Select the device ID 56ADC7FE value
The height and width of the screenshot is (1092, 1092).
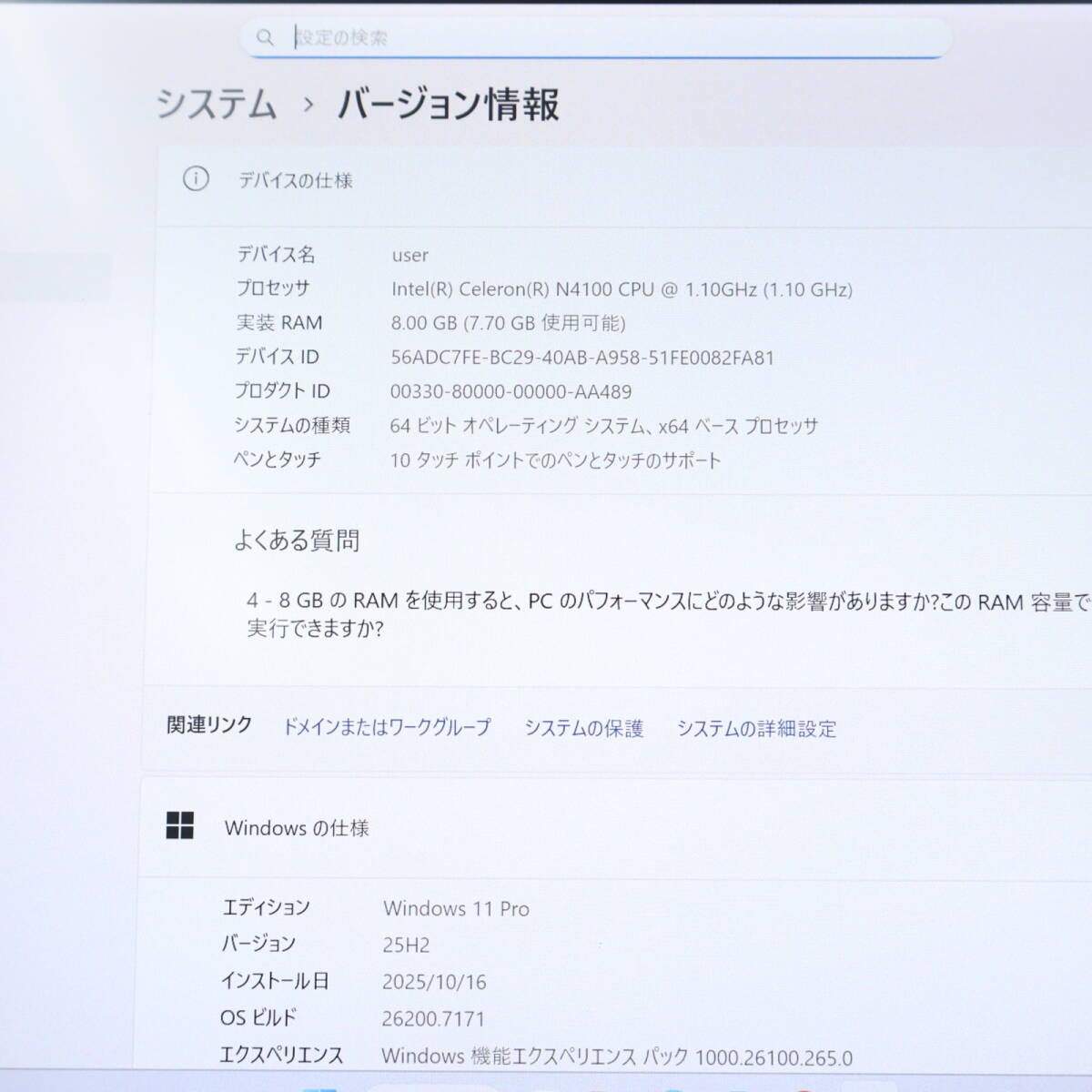tap(582, 358)
